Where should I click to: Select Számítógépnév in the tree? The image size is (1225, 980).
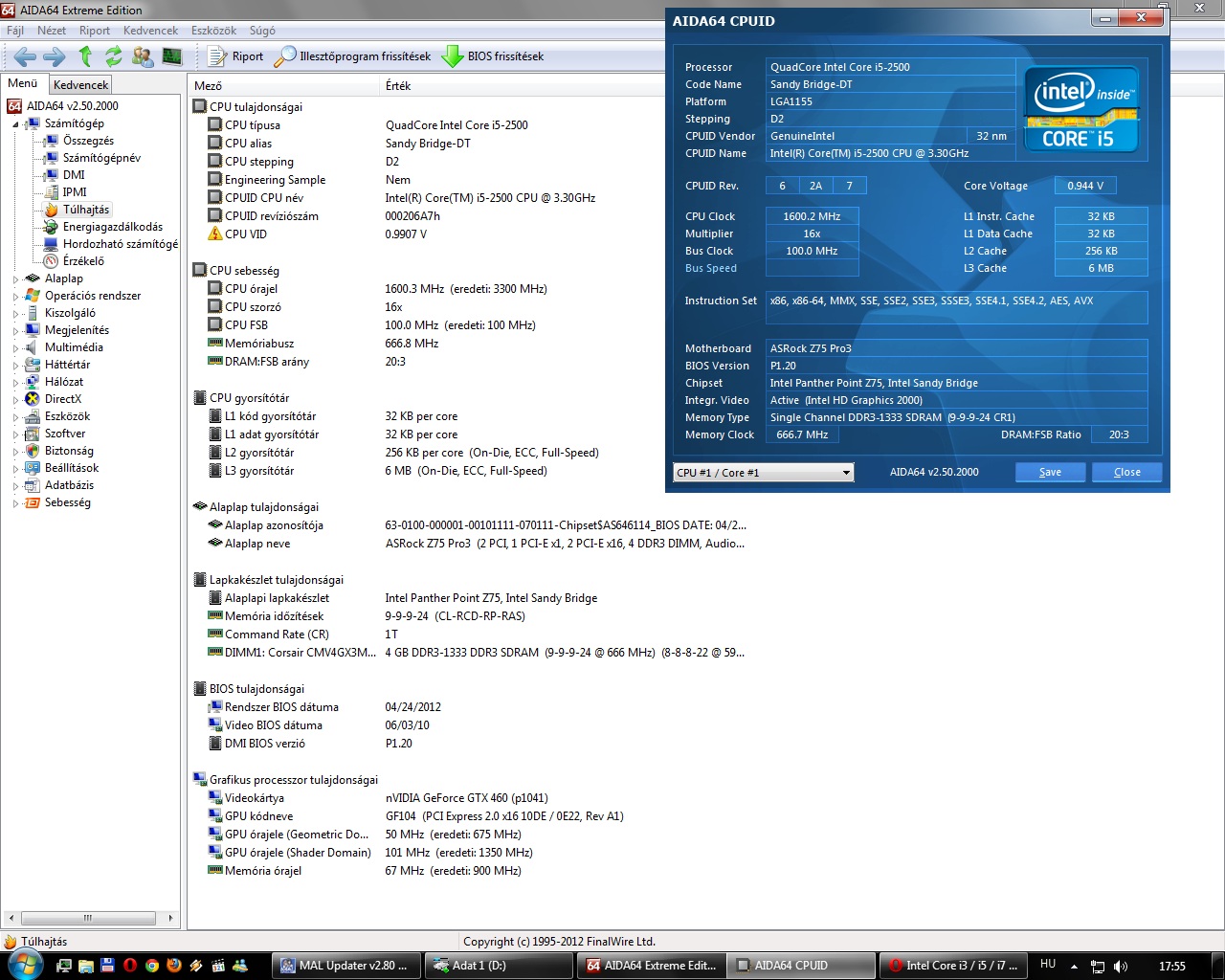(x=101, y=158)
